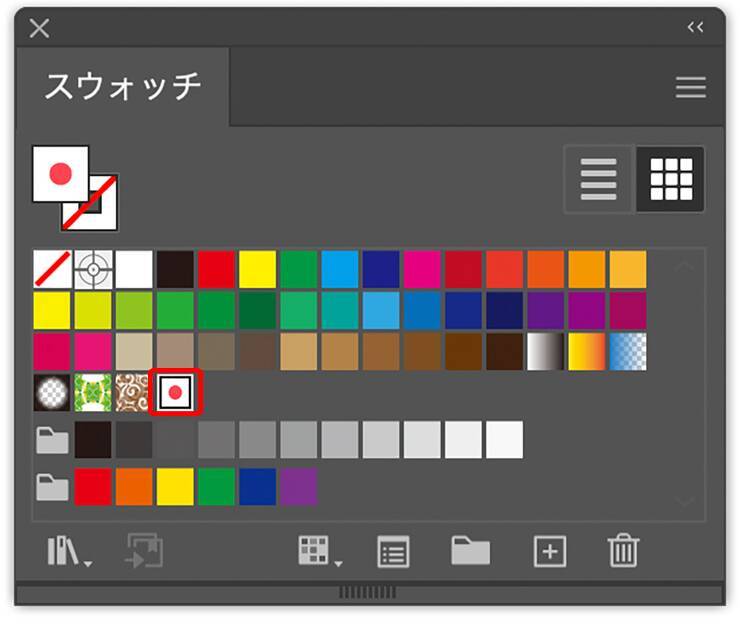740x627 pixels.
Task: Select the highlighted red dot pattern swatch
Action: tap(176, 392)
